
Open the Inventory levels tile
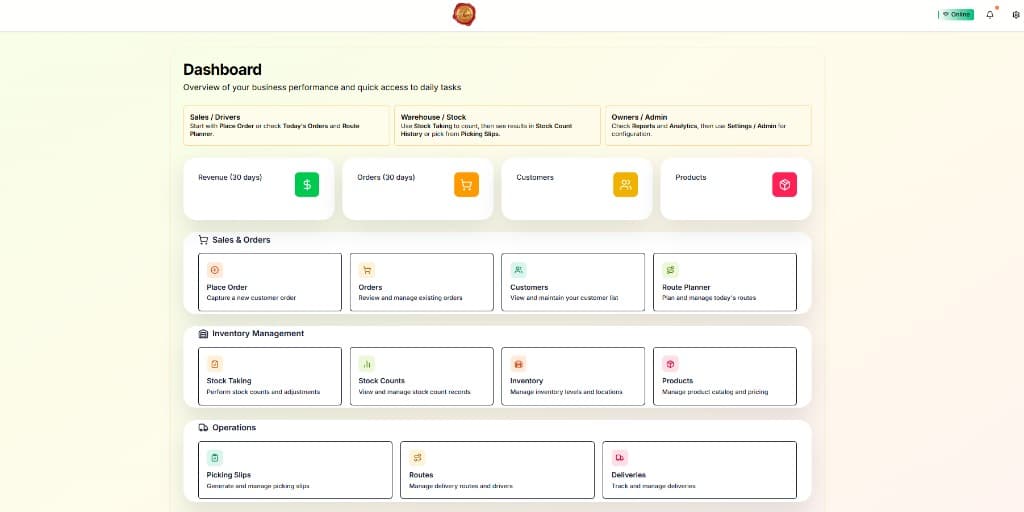tap(572, 376)
